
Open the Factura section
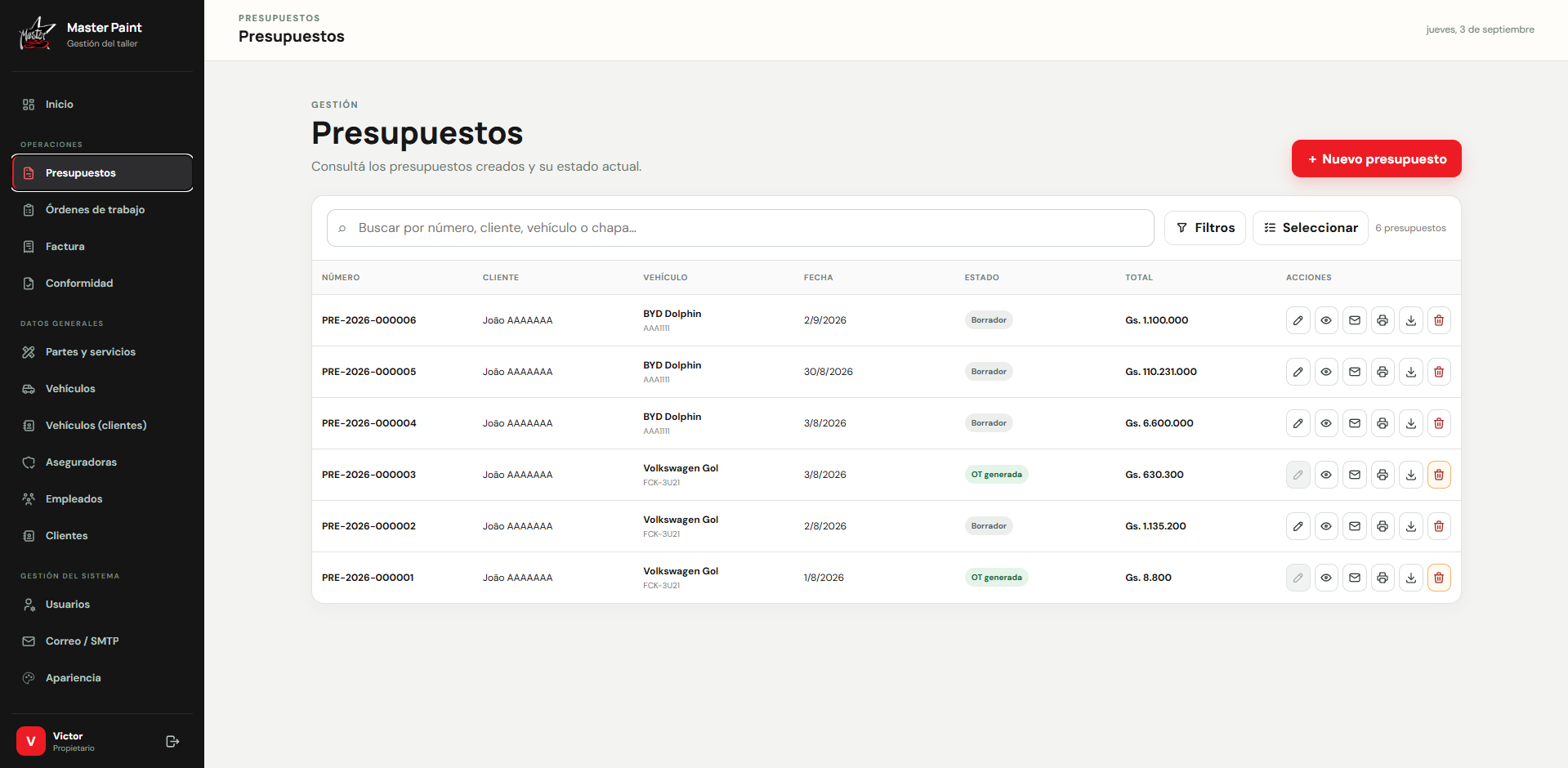pyautogui.click(x=102, y=247)
